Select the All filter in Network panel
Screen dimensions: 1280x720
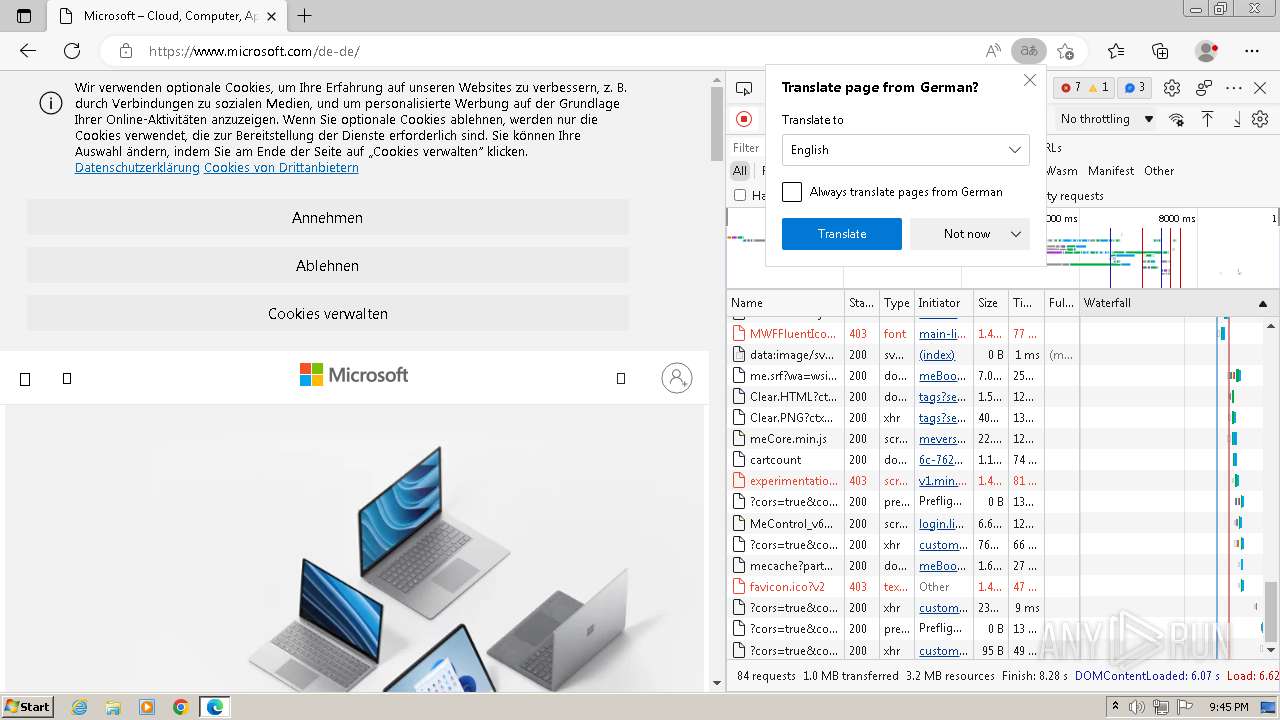point(740,171)
